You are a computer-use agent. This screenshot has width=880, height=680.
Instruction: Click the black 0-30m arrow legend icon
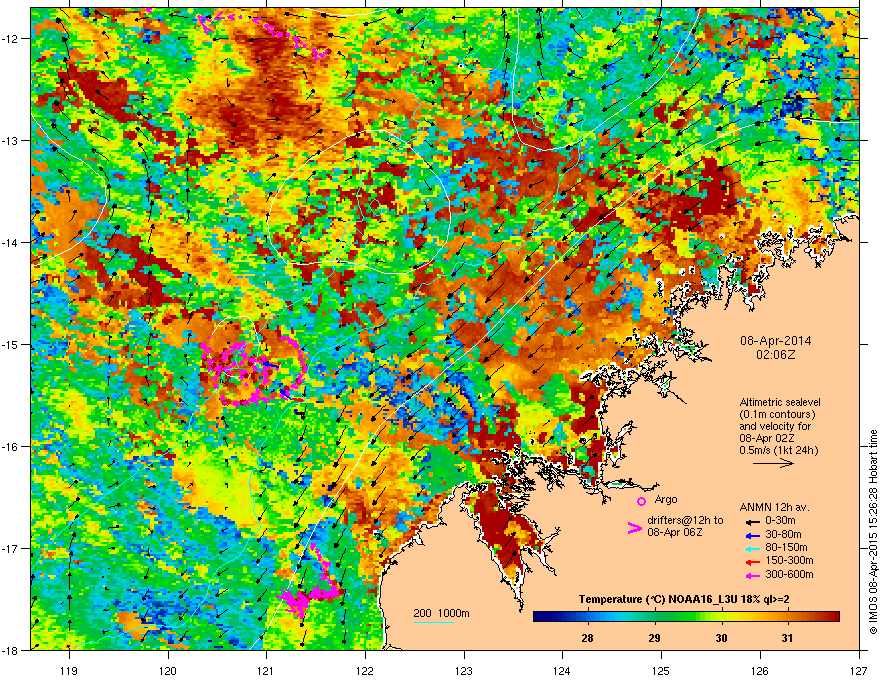[x=753, y=521]
